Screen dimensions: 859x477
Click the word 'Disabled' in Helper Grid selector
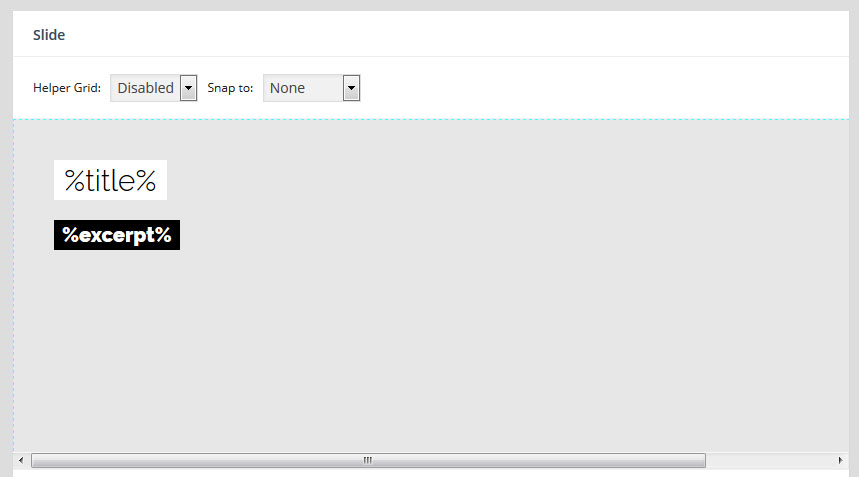pos(145,88)
